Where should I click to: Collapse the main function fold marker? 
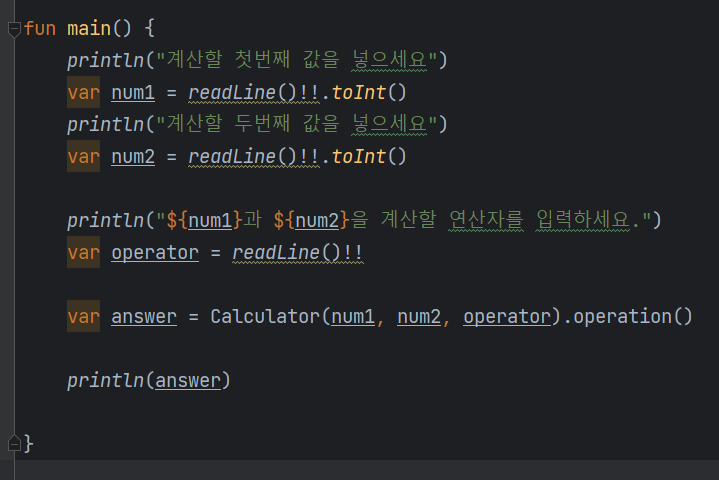tap(14, 29)
